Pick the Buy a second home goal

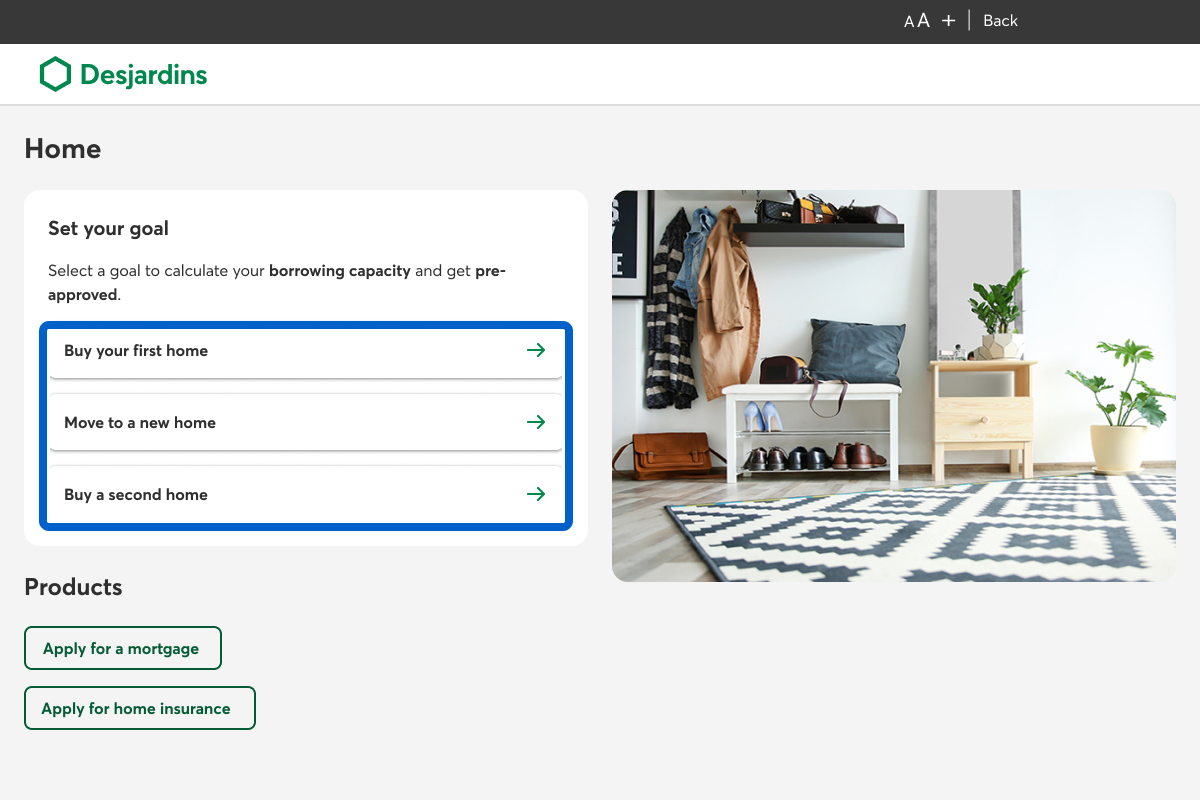click(x=136, y=495)
